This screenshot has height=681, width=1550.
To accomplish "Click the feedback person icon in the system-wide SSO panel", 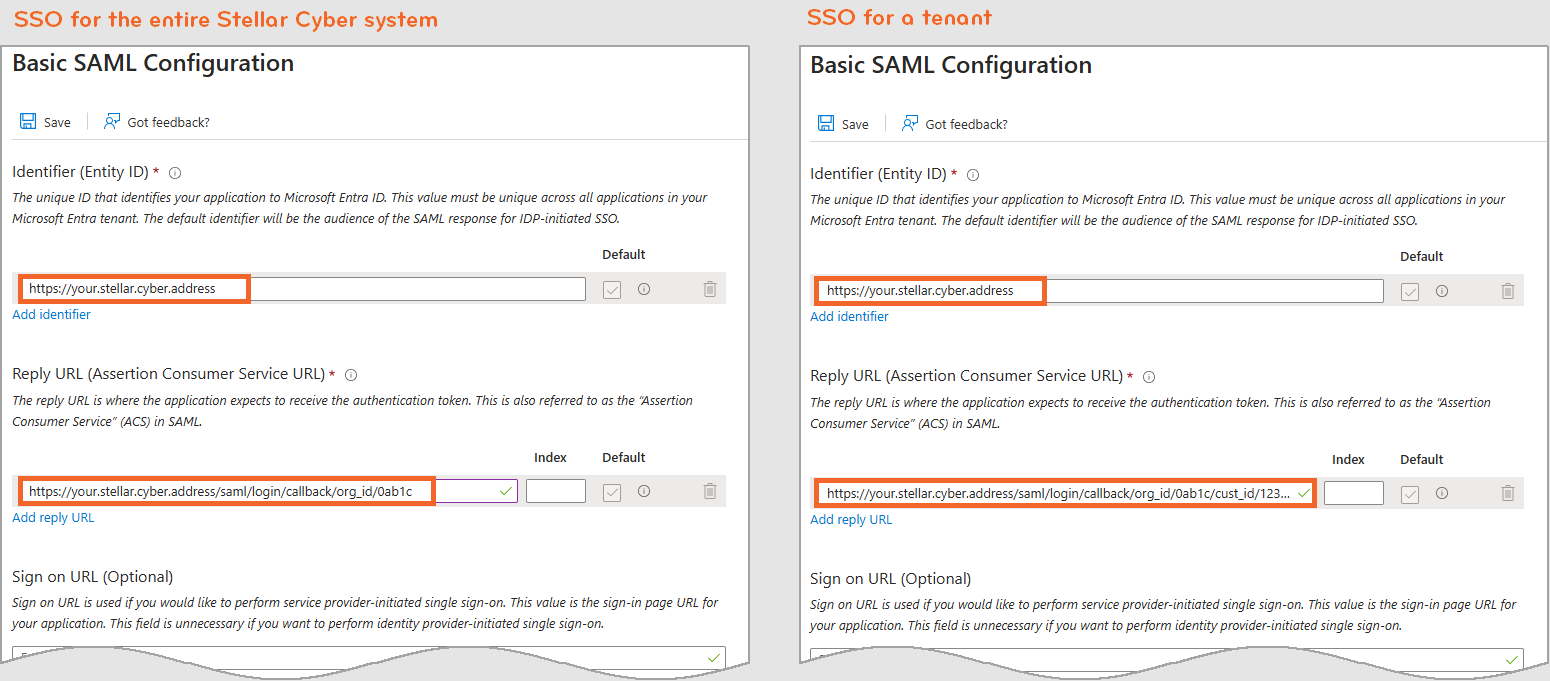I will tap(112, 122).
